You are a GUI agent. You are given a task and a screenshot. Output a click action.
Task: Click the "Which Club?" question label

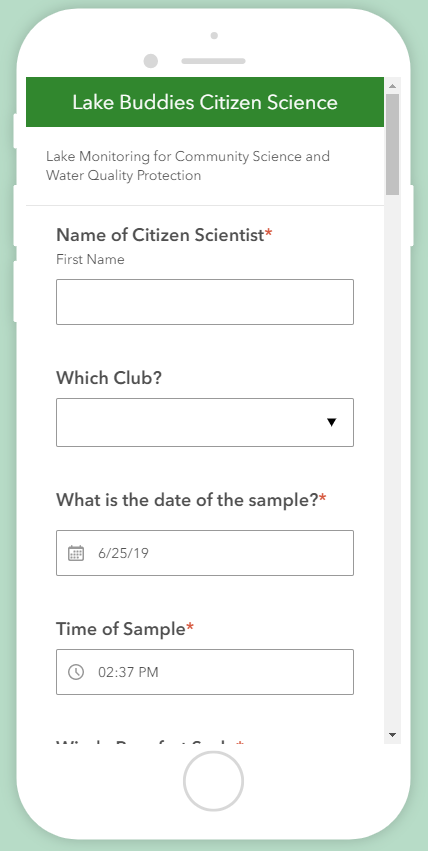[x=109, y=378]
